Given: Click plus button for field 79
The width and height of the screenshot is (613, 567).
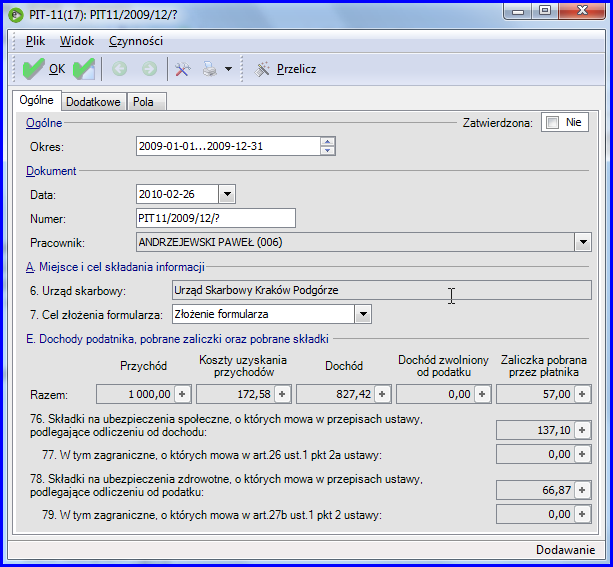Looking at the screenshot, I should coord(582,514).
